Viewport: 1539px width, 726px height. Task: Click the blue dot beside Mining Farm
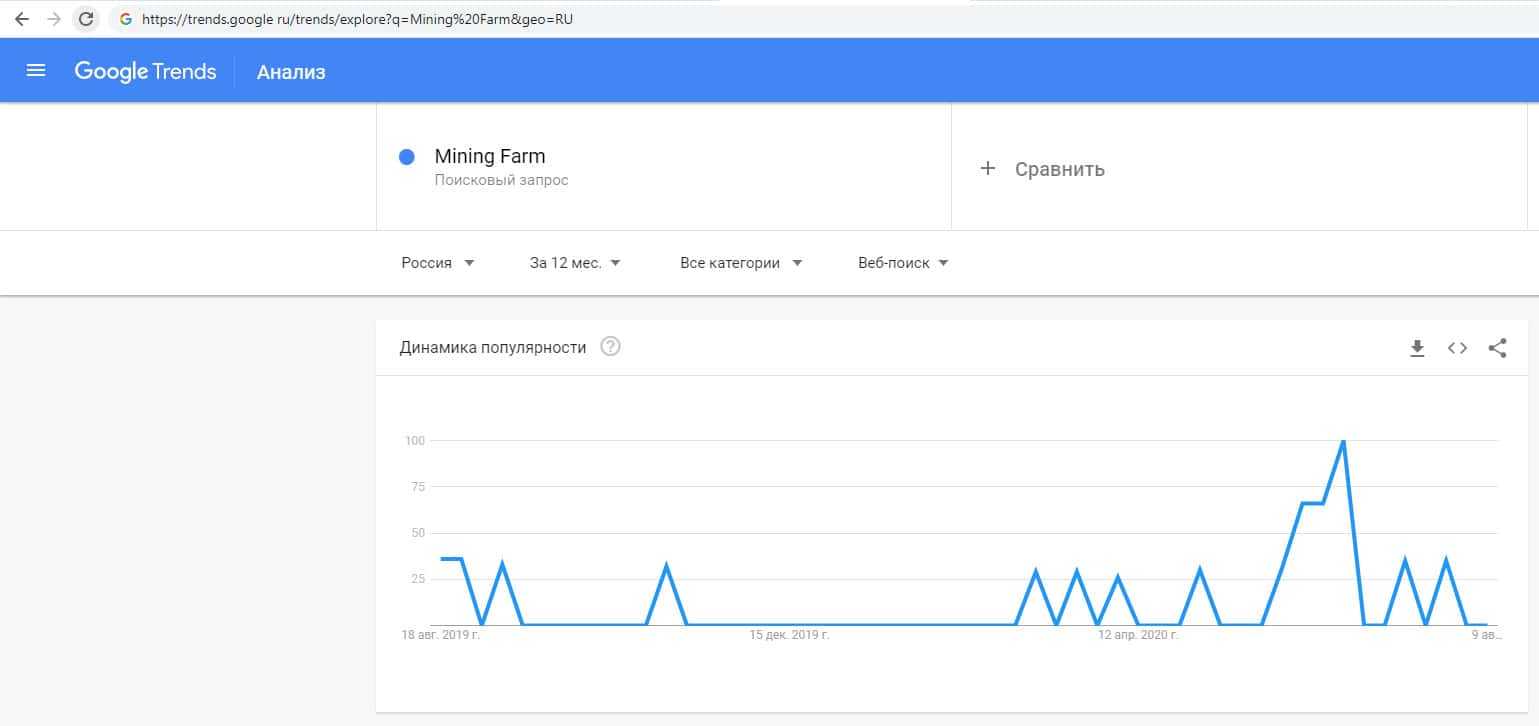[407, 157]
